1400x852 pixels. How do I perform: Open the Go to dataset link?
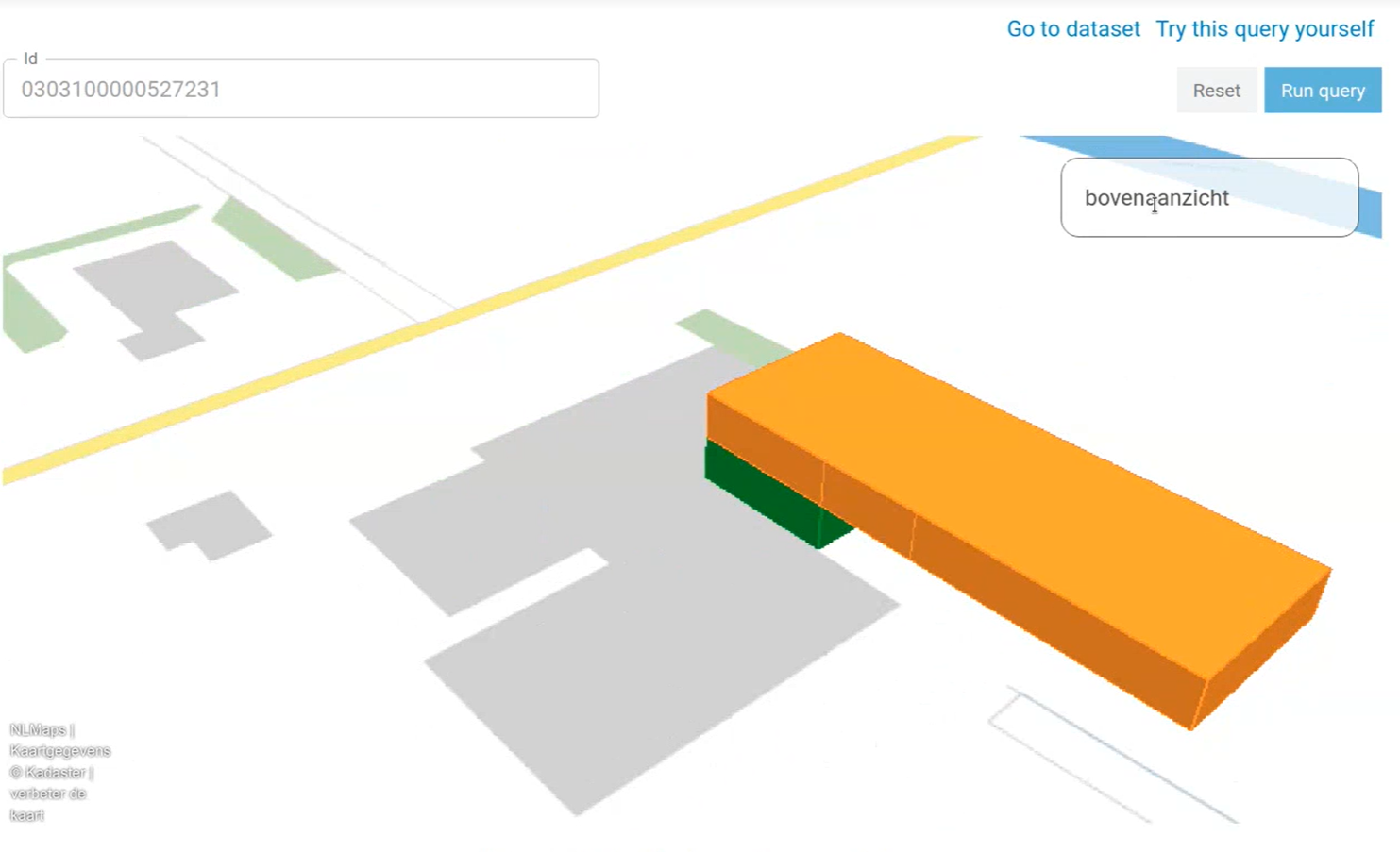pyautogui.click(x=1073, y=29)
